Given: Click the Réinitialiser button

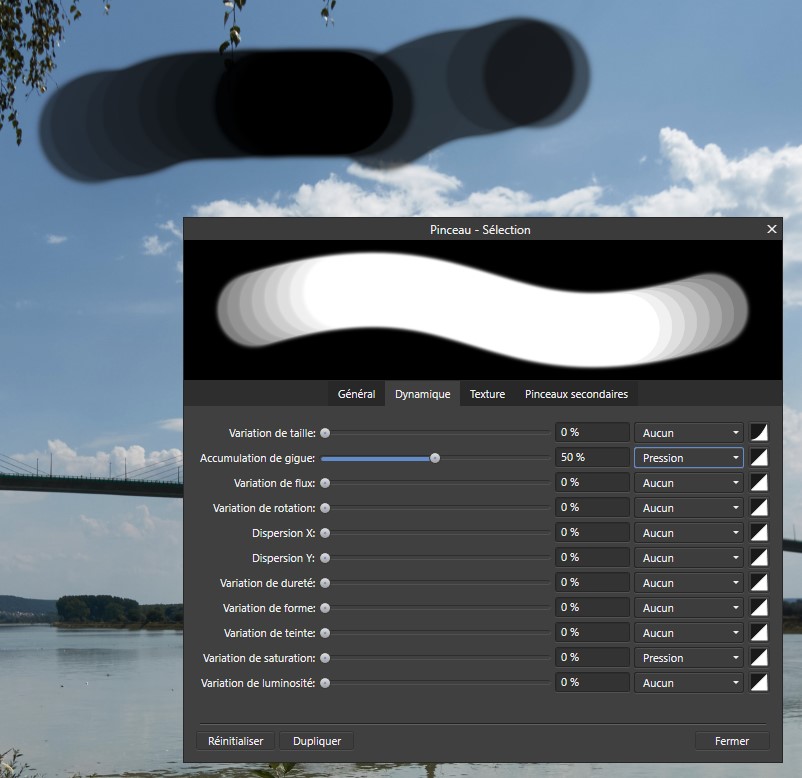Looking at the screenshot, I should coord(235,741).
